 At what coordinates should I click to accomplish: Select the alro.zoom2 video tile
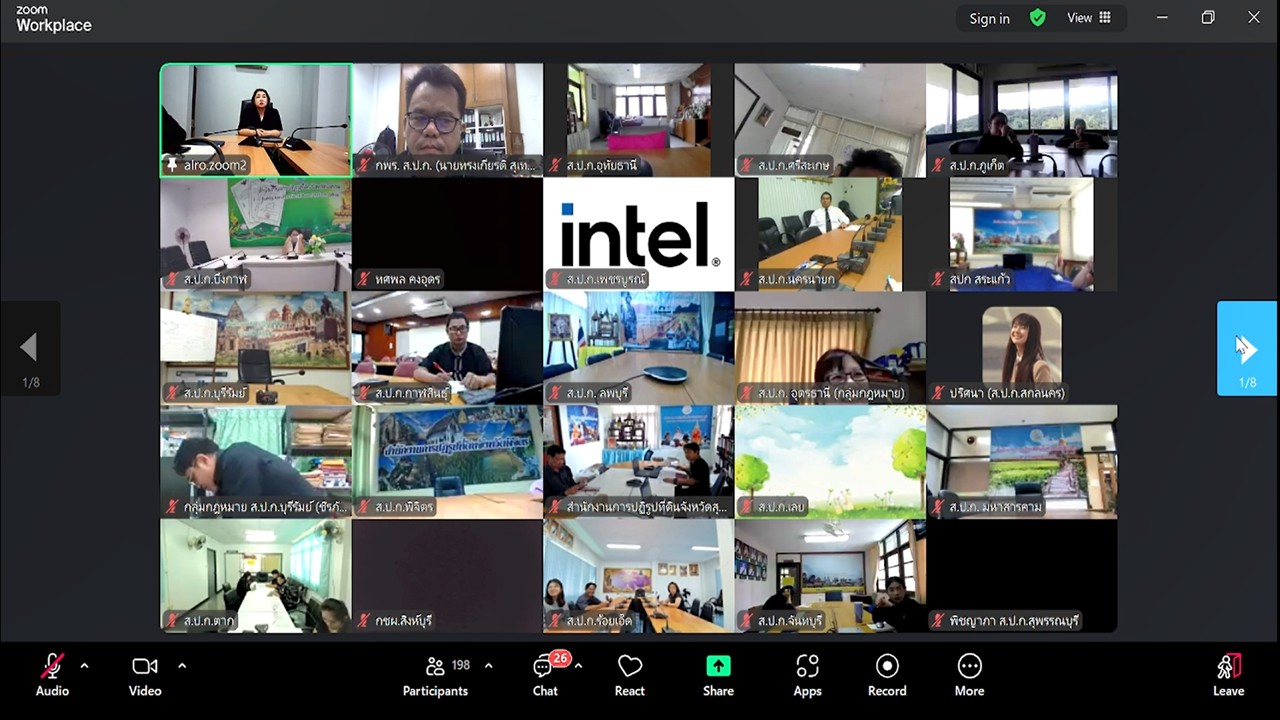(256, 120)
